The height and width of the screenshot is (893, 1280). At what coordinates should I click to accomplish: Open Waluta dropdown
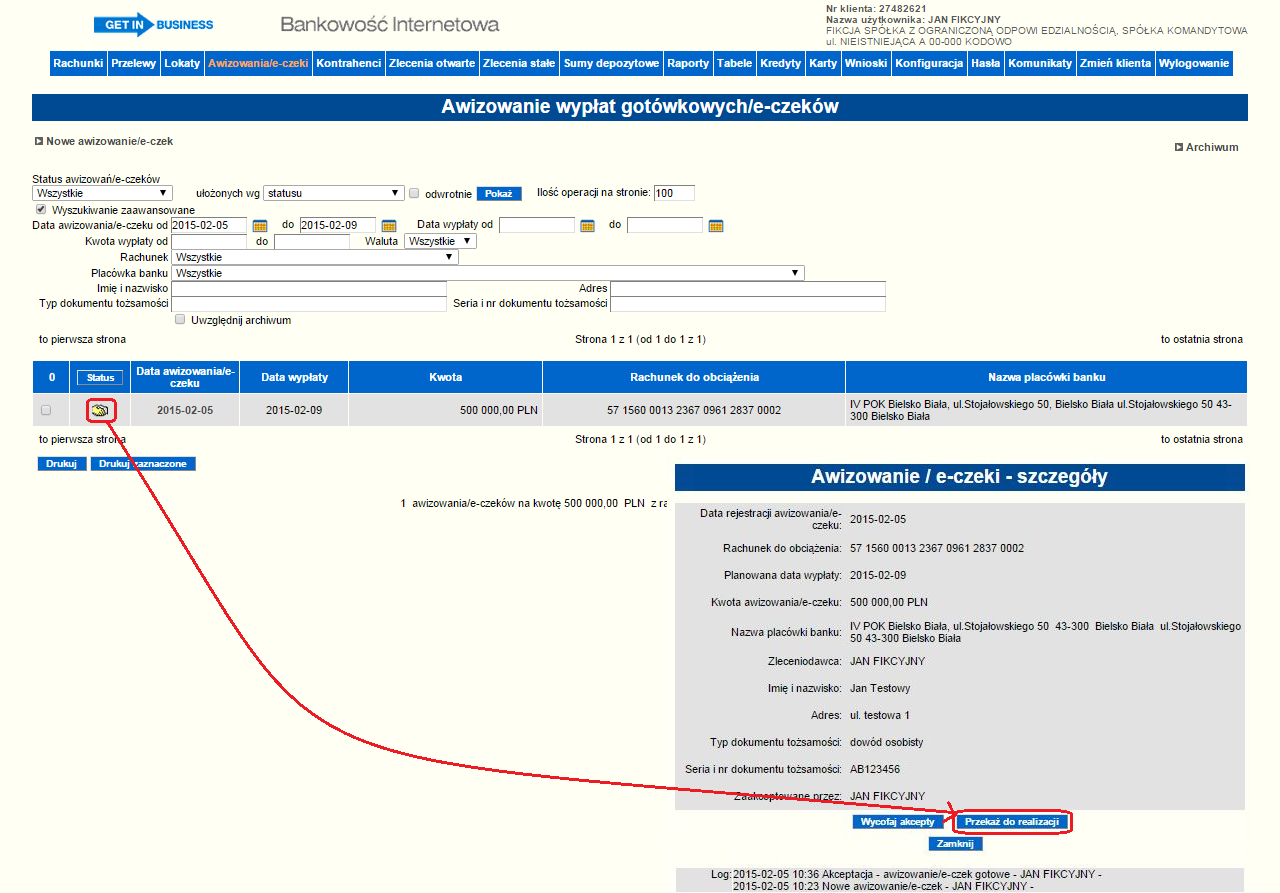click(441, 241)
